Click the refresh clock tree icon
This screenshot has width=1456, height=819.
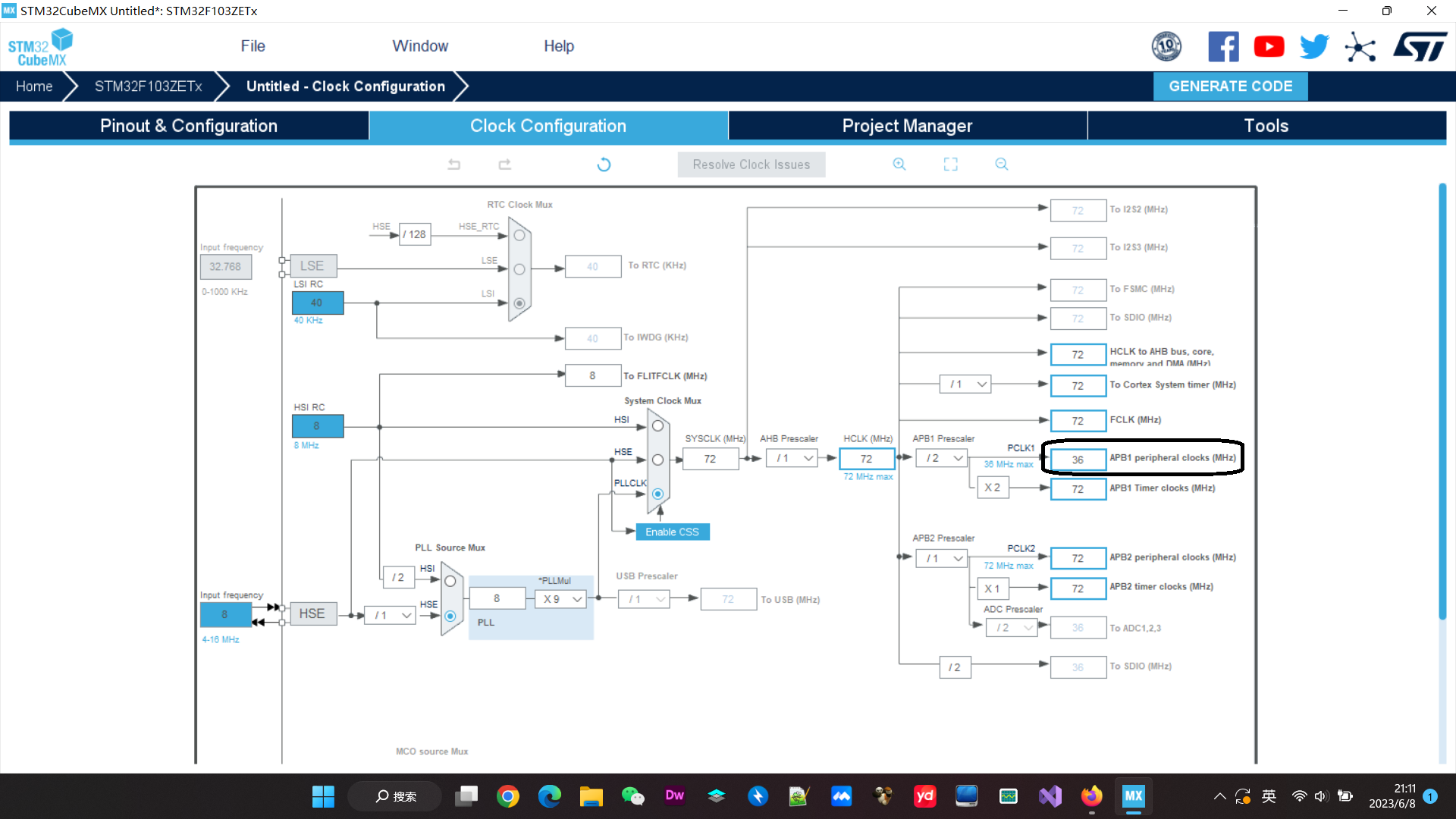coord(604,165)
